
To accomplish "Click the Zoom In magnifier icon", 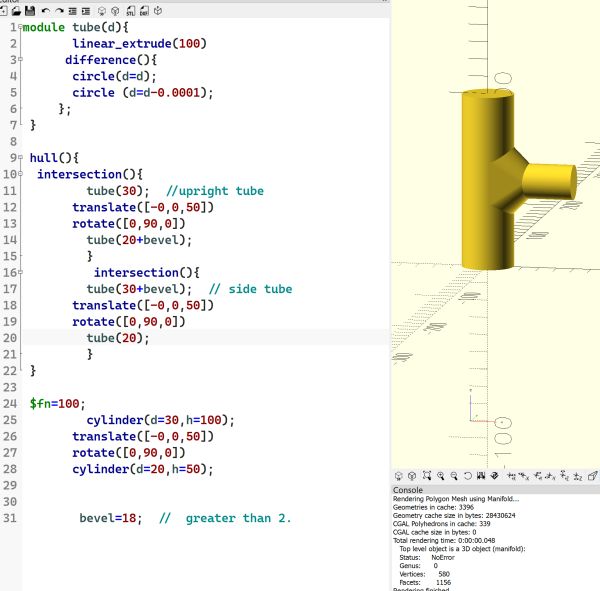I will click(441, 476).
